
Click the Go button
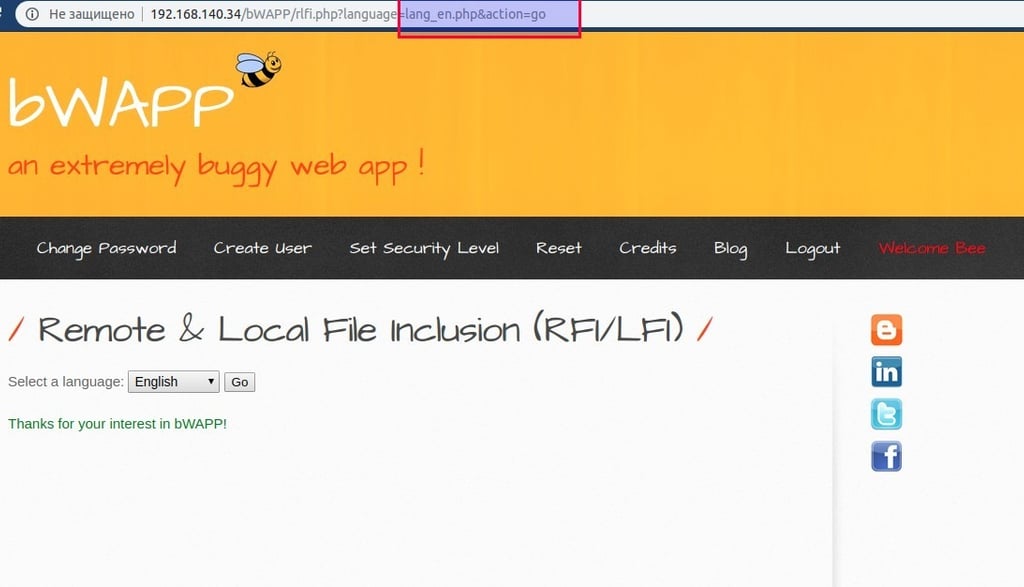[240, 382]
